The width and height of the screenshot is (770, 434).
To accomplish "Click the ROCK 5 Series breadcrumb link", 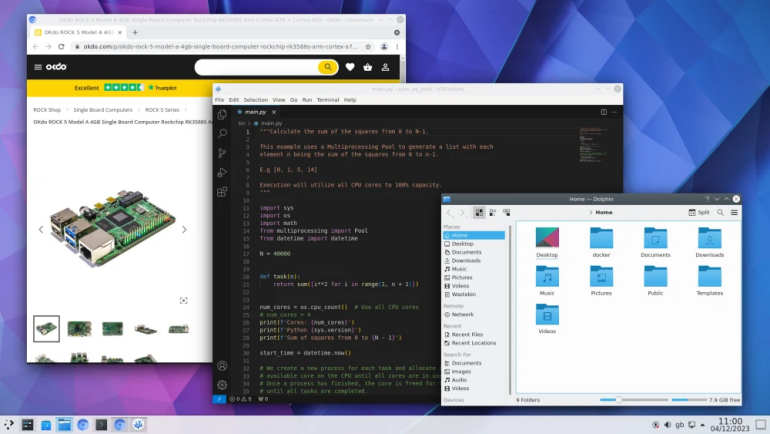I will (x=162, y=109).
